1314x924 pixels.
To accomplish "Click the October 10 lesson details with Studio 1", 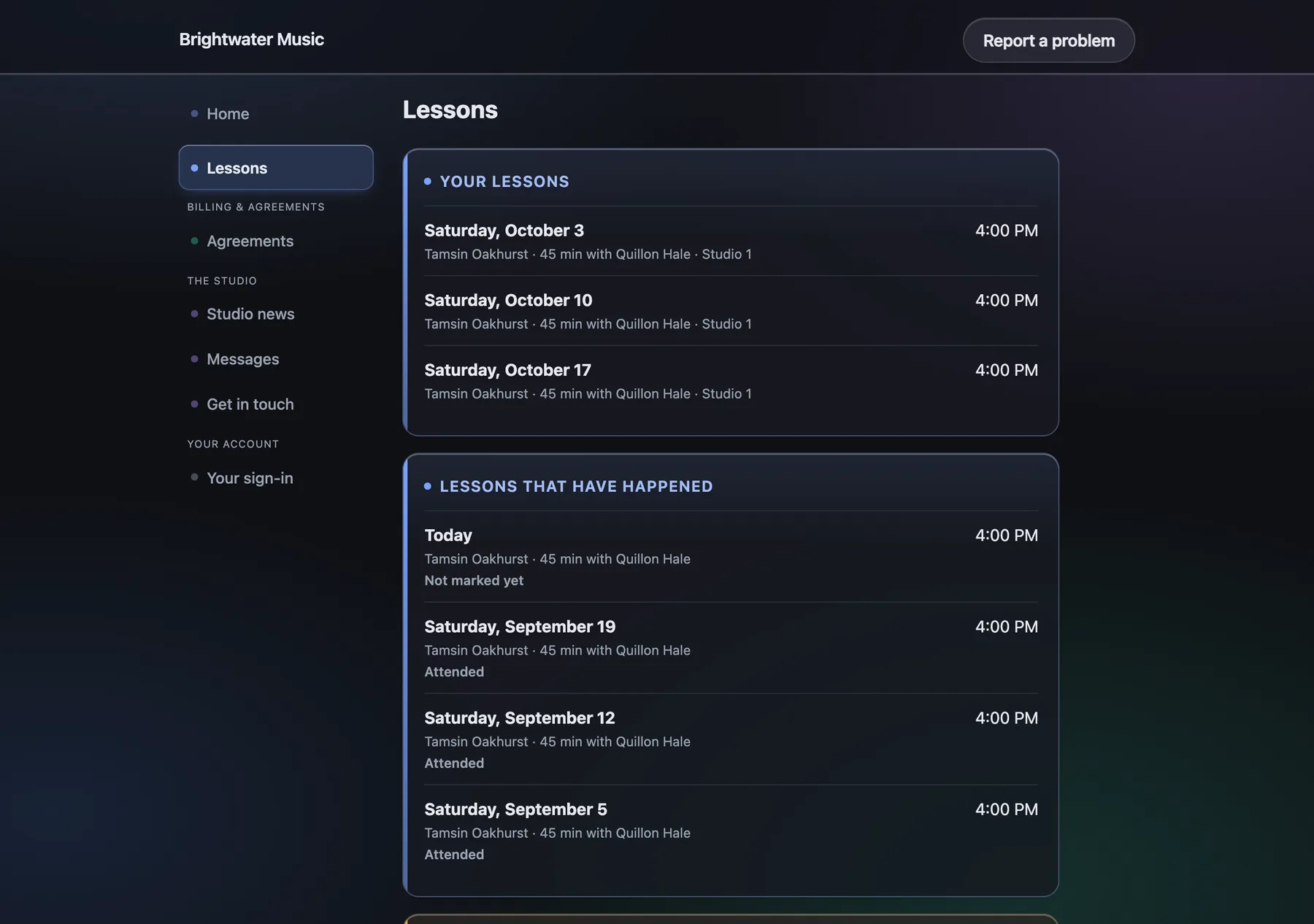I will tap(588, 324).
